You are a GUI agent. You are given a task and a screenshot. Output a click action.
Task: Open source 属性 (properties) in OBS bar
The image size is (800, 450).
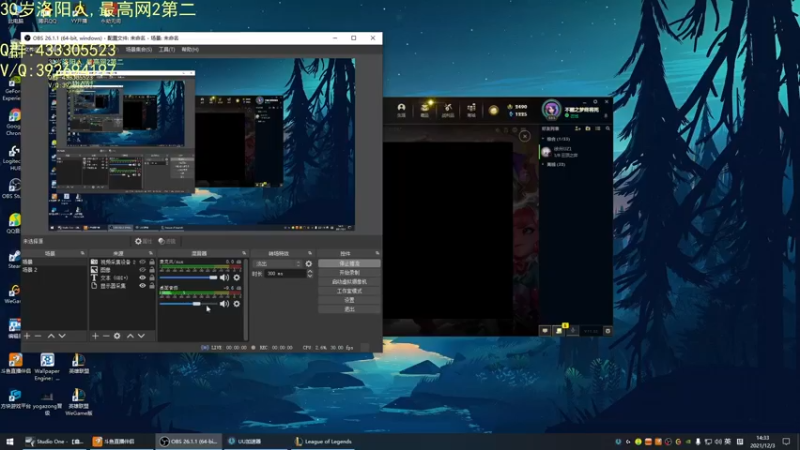(x=143, y=241)
